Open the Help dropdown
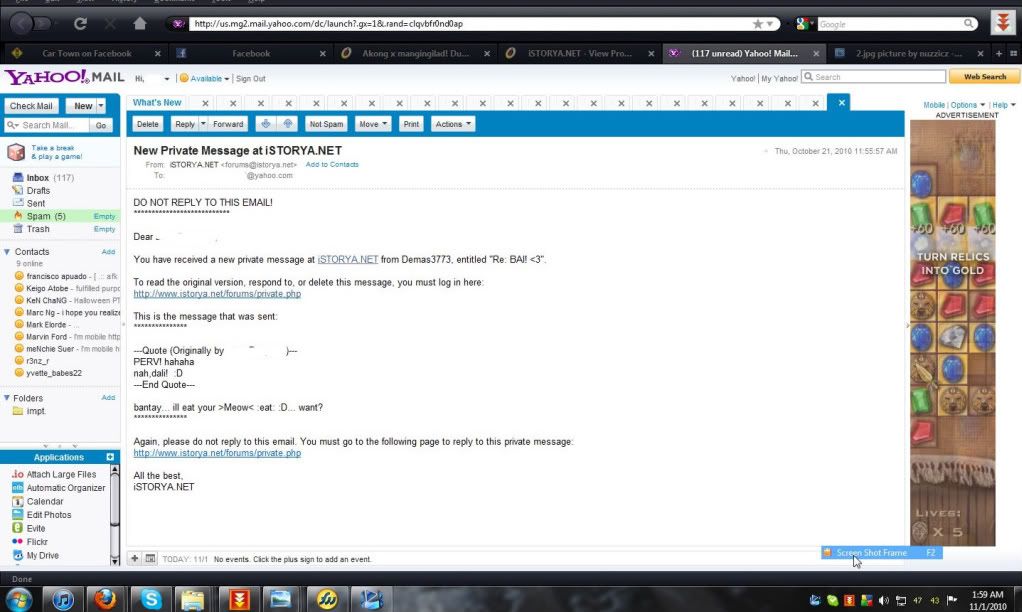This screenshot has height=612, width=1022. (1004, 104)
